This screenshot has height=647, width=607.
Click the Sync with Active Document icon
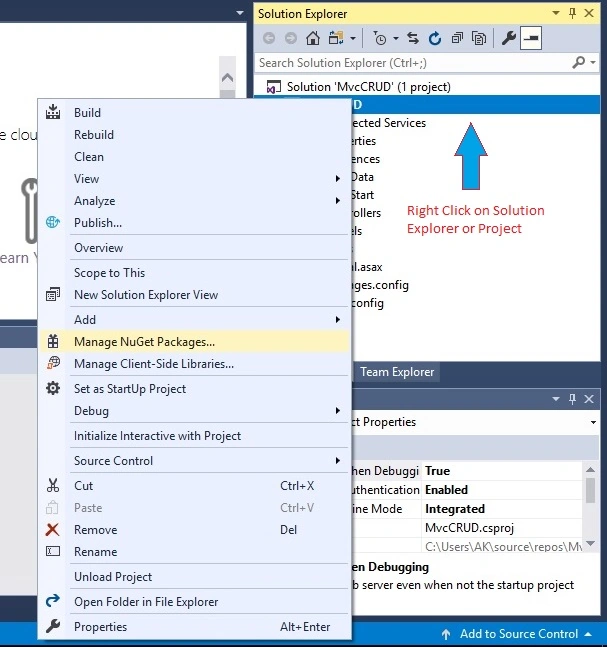coord(413,38)
